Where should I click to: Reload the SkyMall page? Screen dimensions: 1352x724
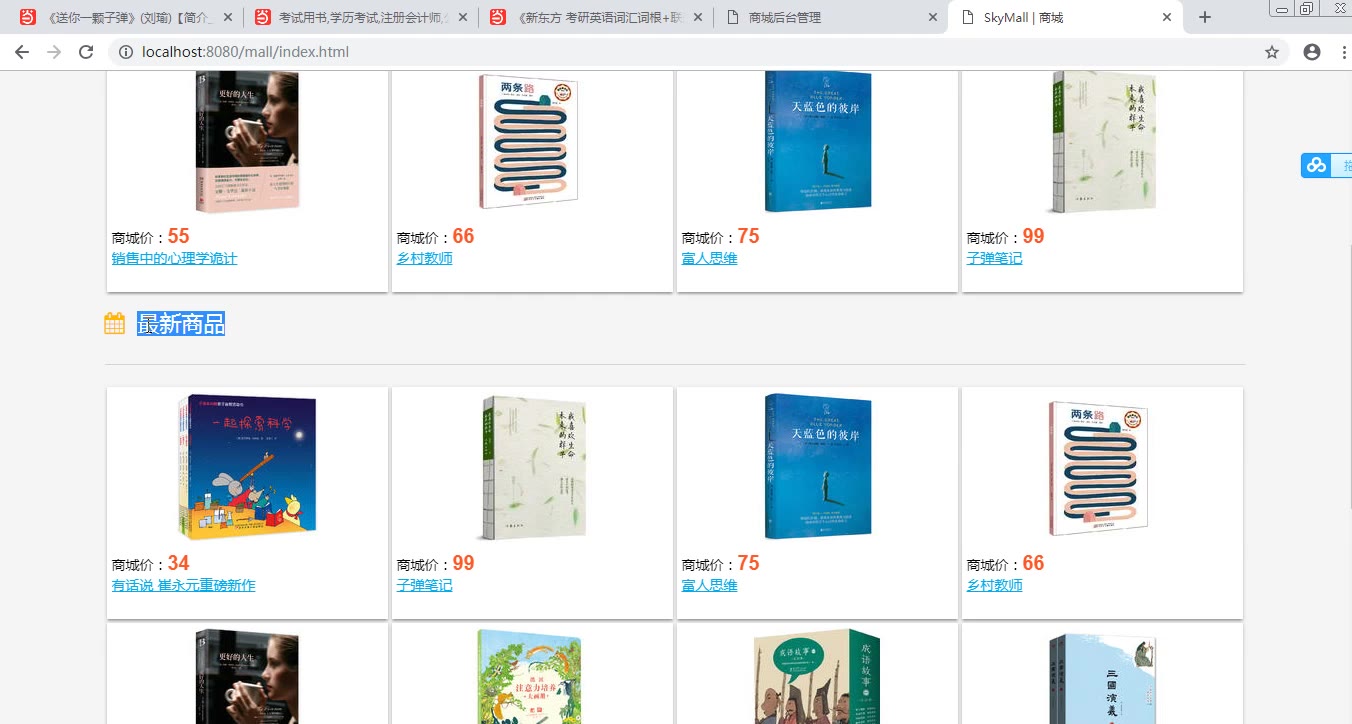pos(86,52)
